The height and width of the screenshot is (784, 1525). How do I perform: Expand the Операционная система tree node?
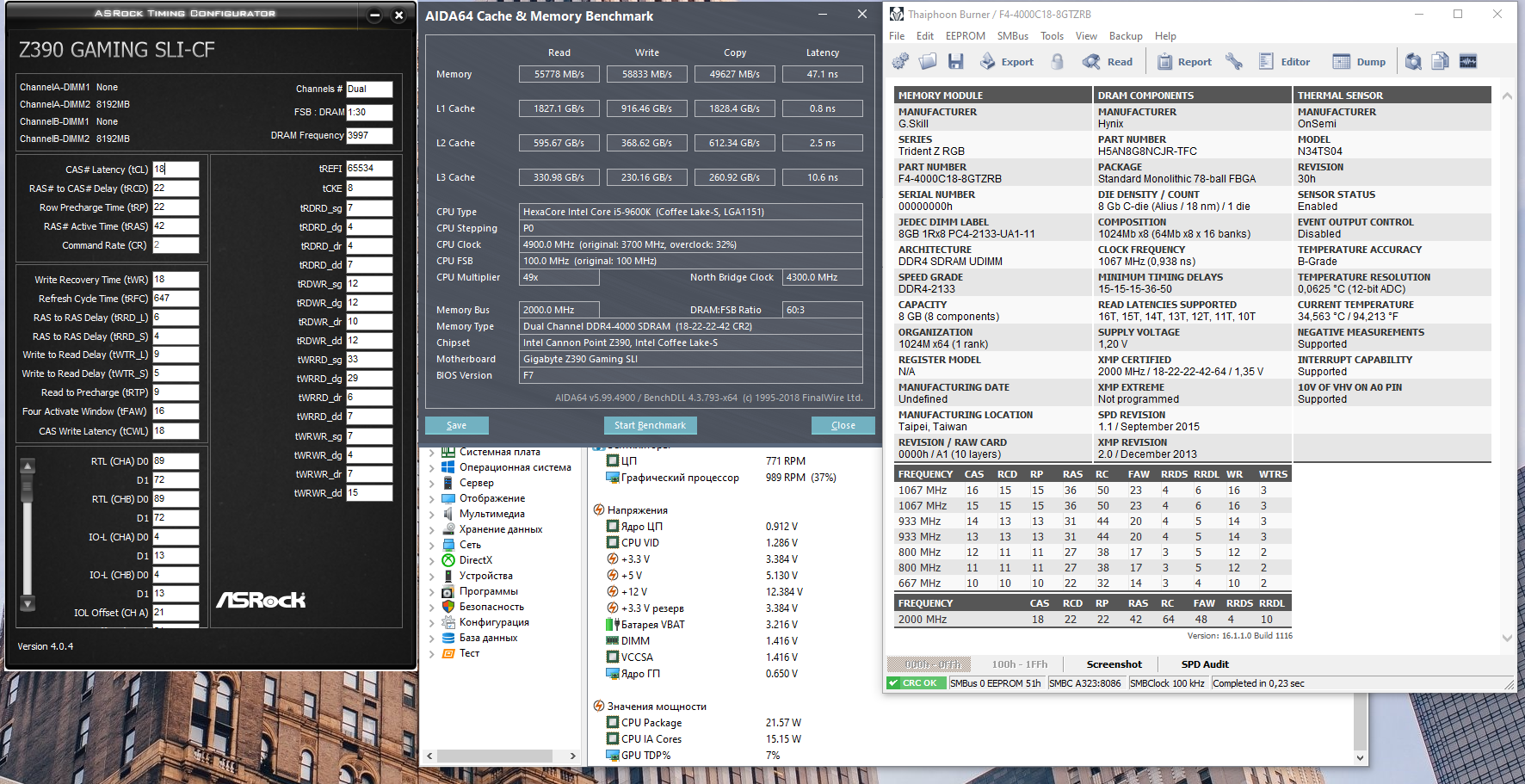(x=431, y=467)
